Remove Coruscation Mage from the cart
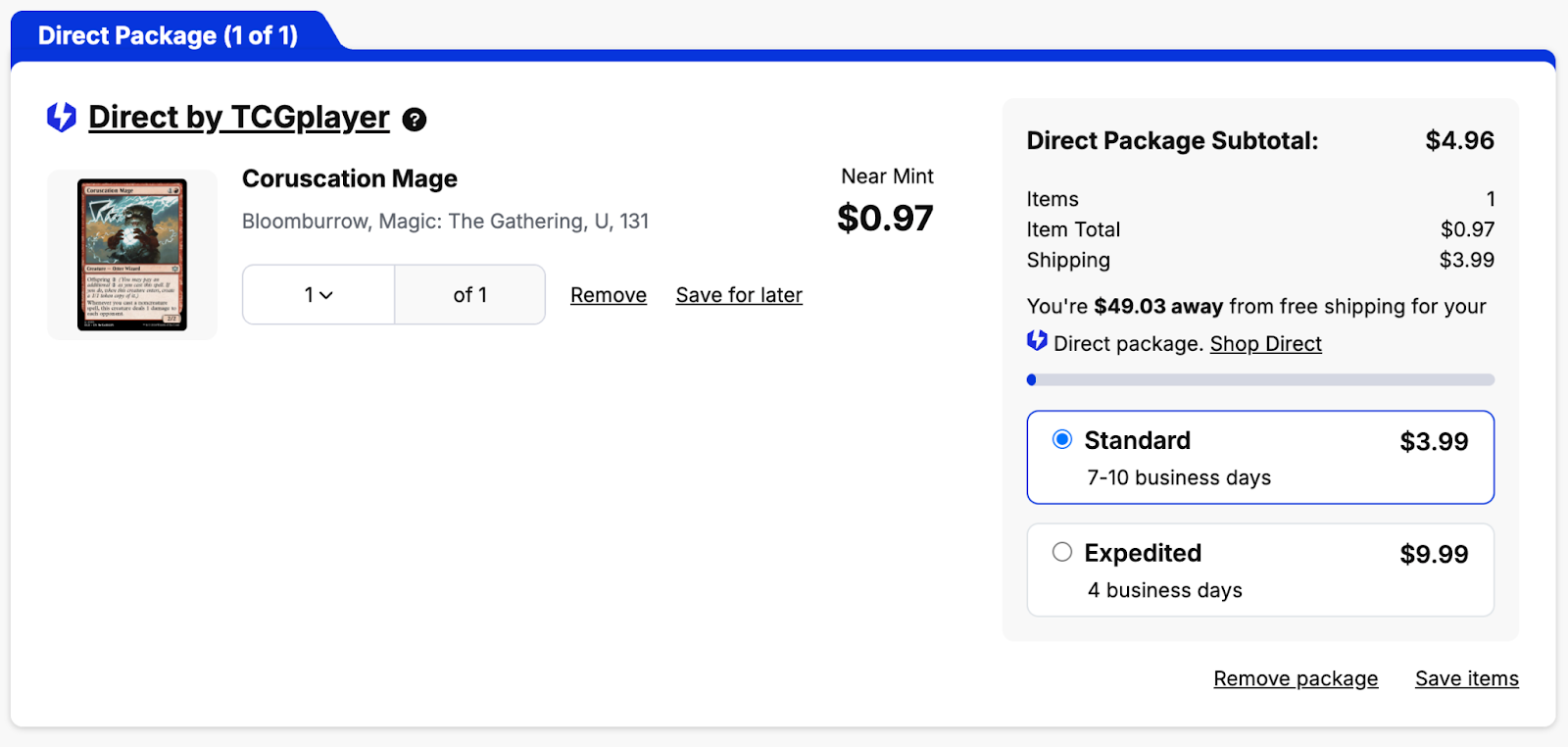 pos(608,295)
